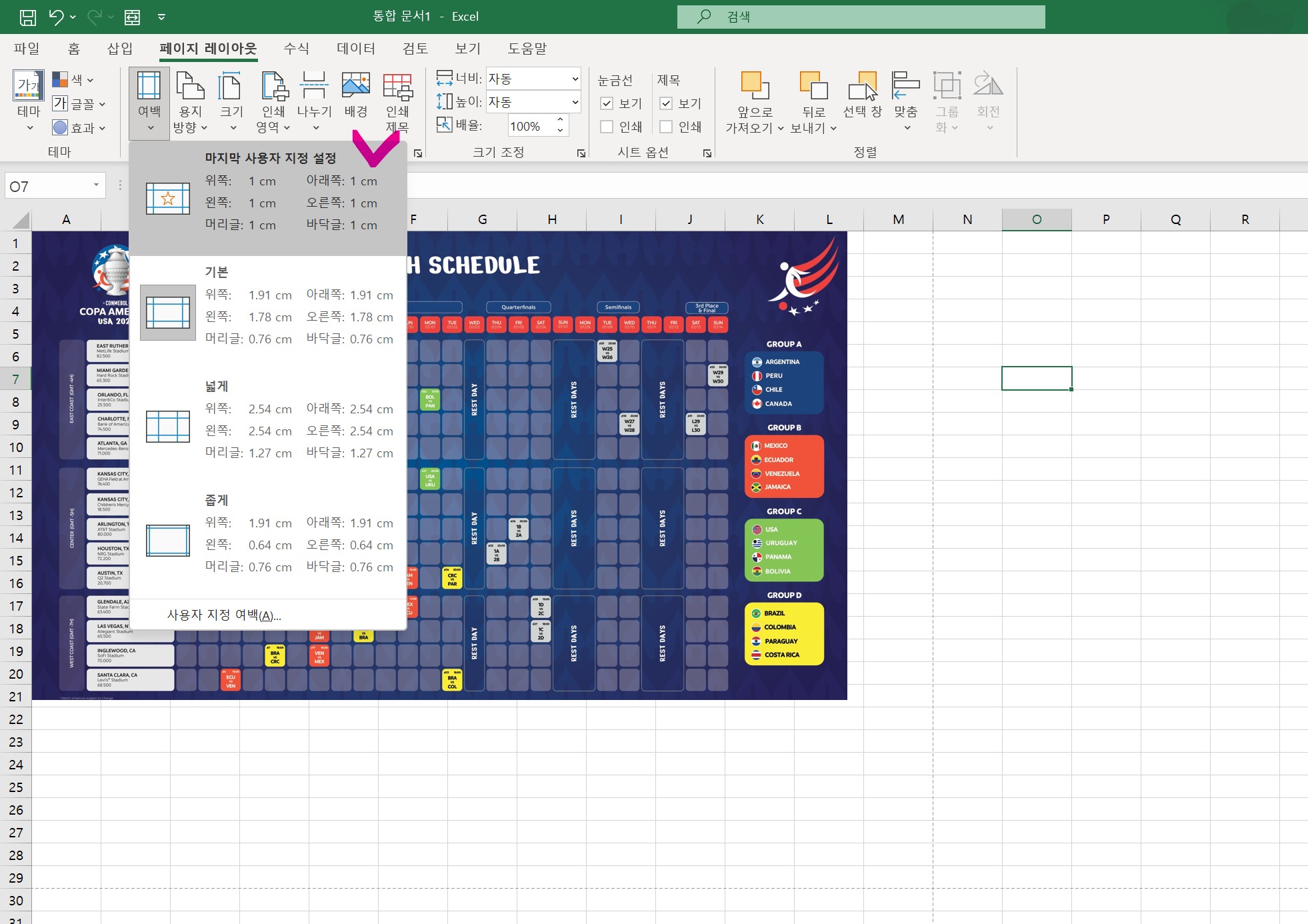Click the Undo arrow icon
The image size is (1308, 924).
(x=56, y=17)
